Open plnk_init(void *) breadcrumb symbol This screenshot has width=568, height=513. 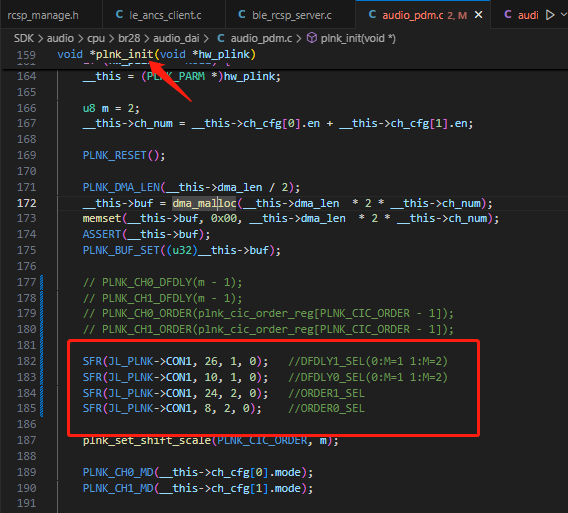[x=358, y=38]
